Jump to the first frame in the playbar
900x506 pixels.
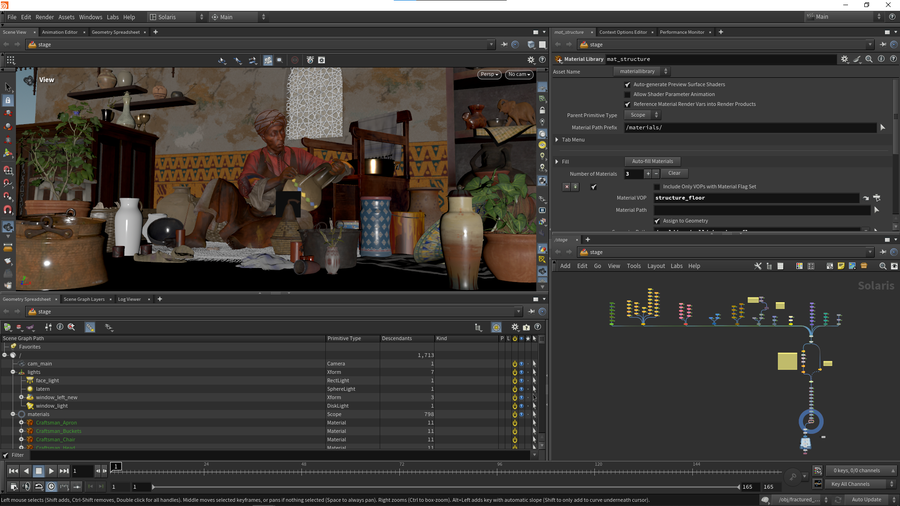pos(13,471)
